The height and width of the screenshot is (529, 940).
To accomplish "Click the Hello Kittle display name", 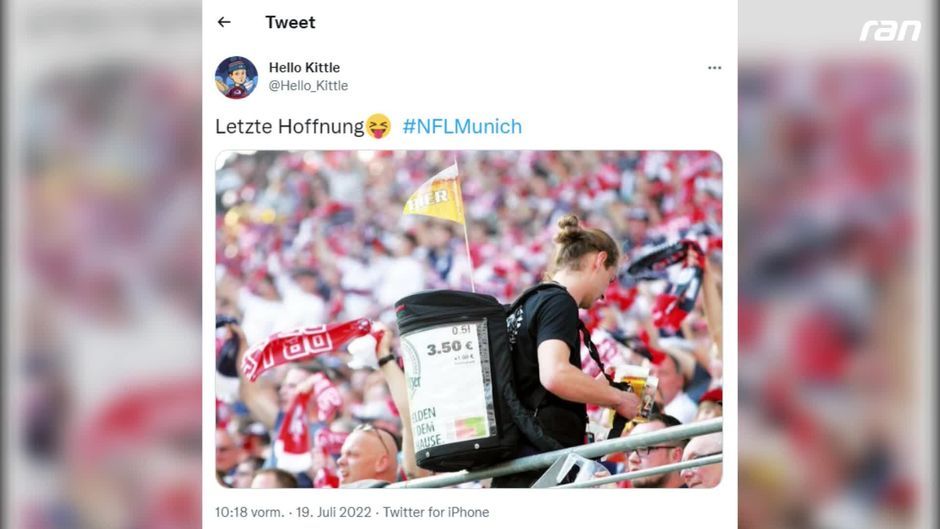I will pos(304,67).
